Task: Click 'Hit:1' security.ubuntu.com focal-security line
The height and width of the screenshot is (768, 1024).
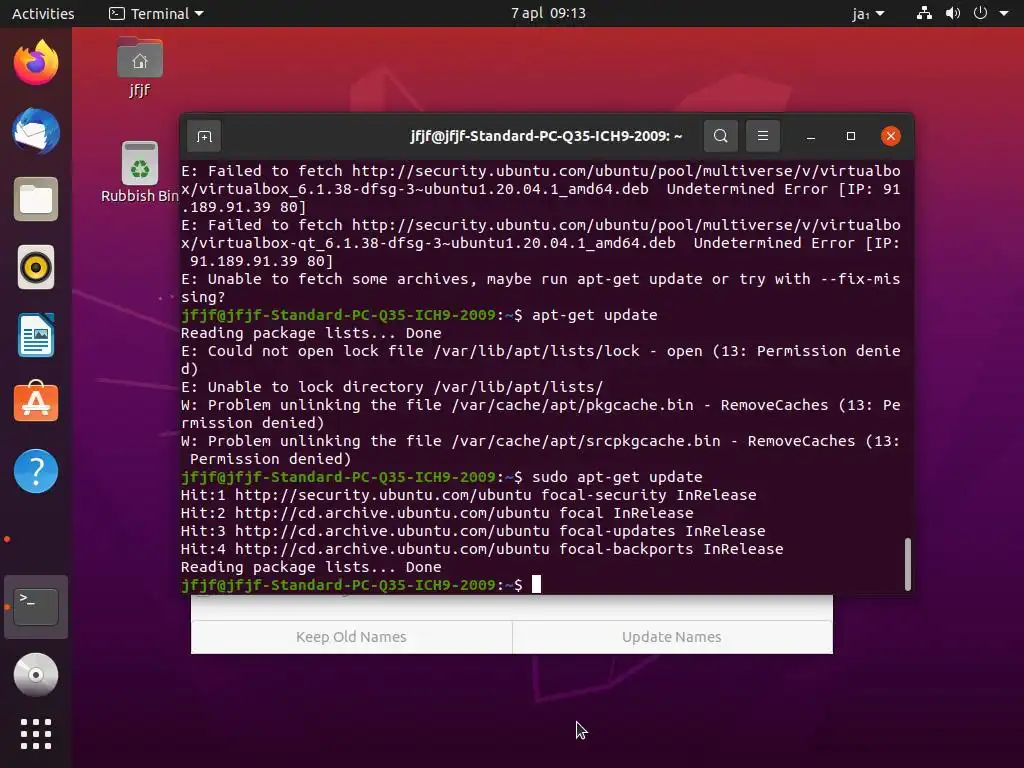Action: click(x=468, y=495)
